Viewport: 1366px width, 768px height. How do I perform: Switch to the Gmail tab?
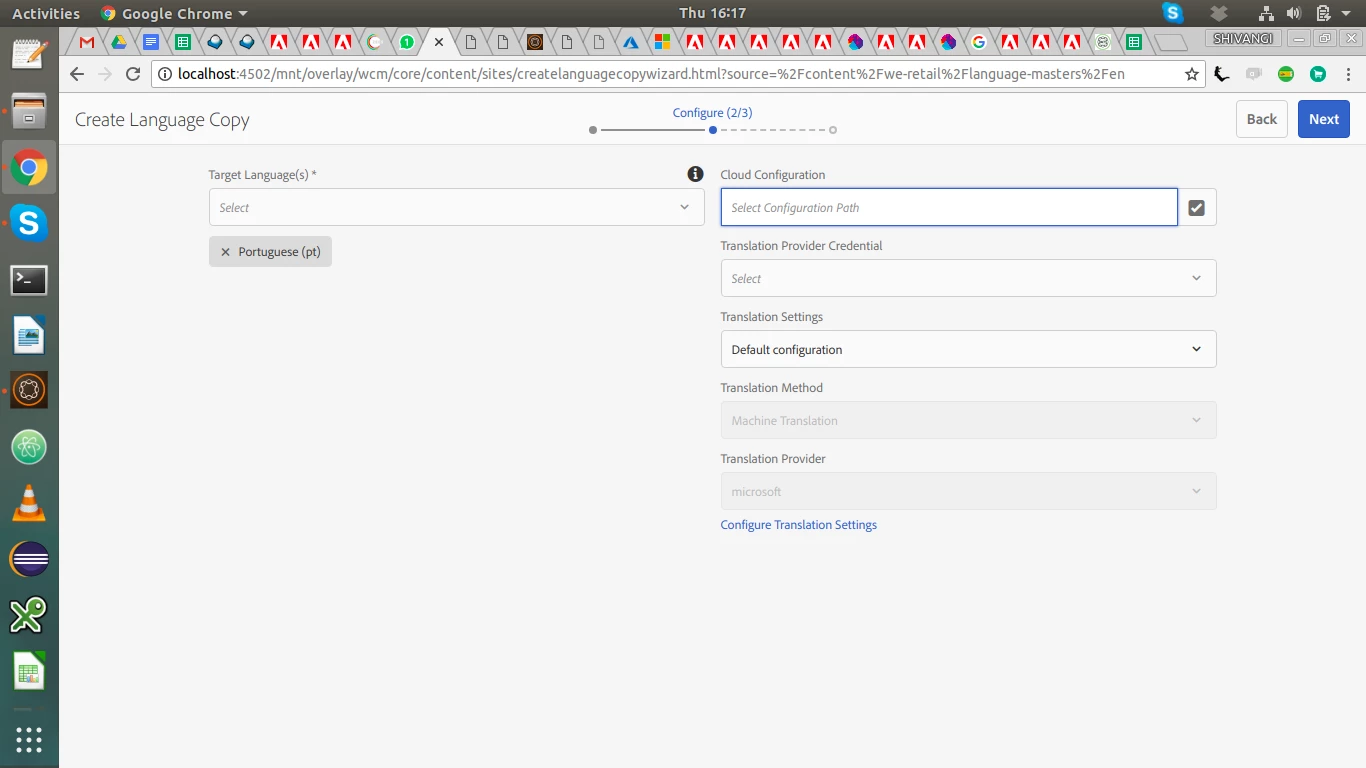coord(87,42)
